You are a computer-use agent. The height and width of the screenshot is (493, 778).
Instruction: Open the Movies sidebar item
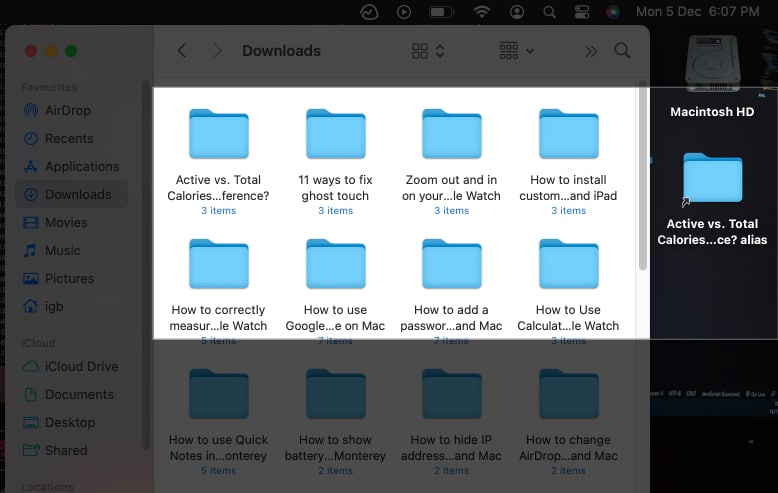[66, 223]
